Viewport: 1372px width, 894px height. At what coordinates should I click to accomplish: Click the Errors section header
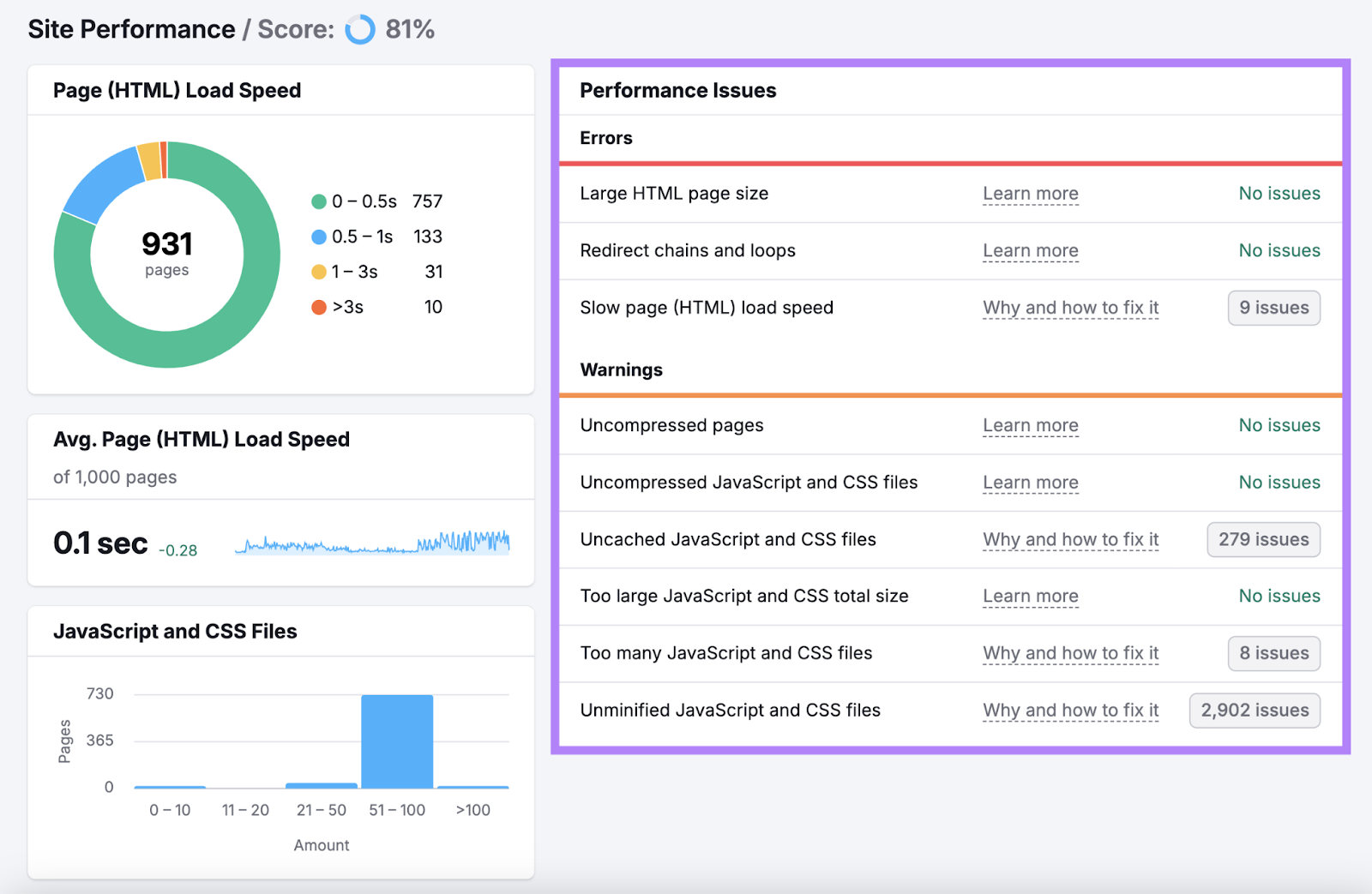pos(605,138)
